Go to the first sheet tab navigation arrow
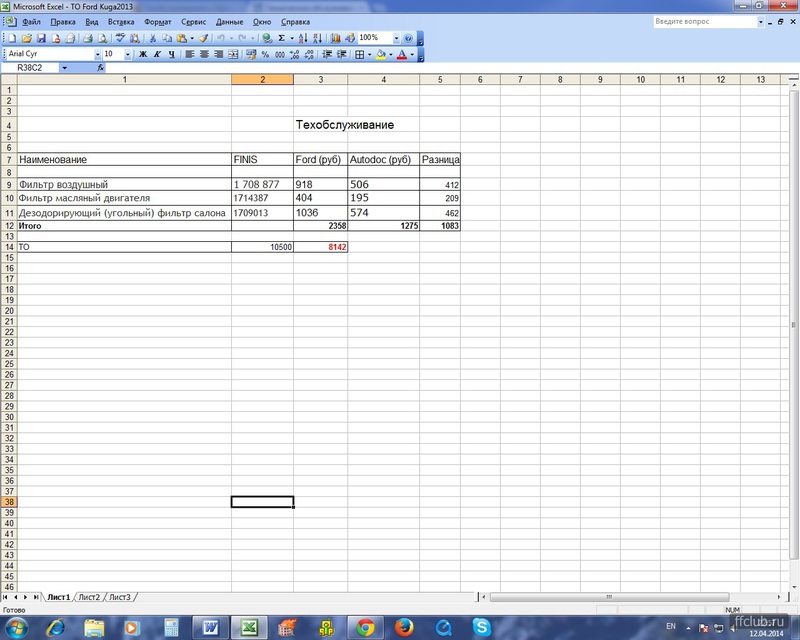This screenshot has width=800, height=640. click(5, 597)
